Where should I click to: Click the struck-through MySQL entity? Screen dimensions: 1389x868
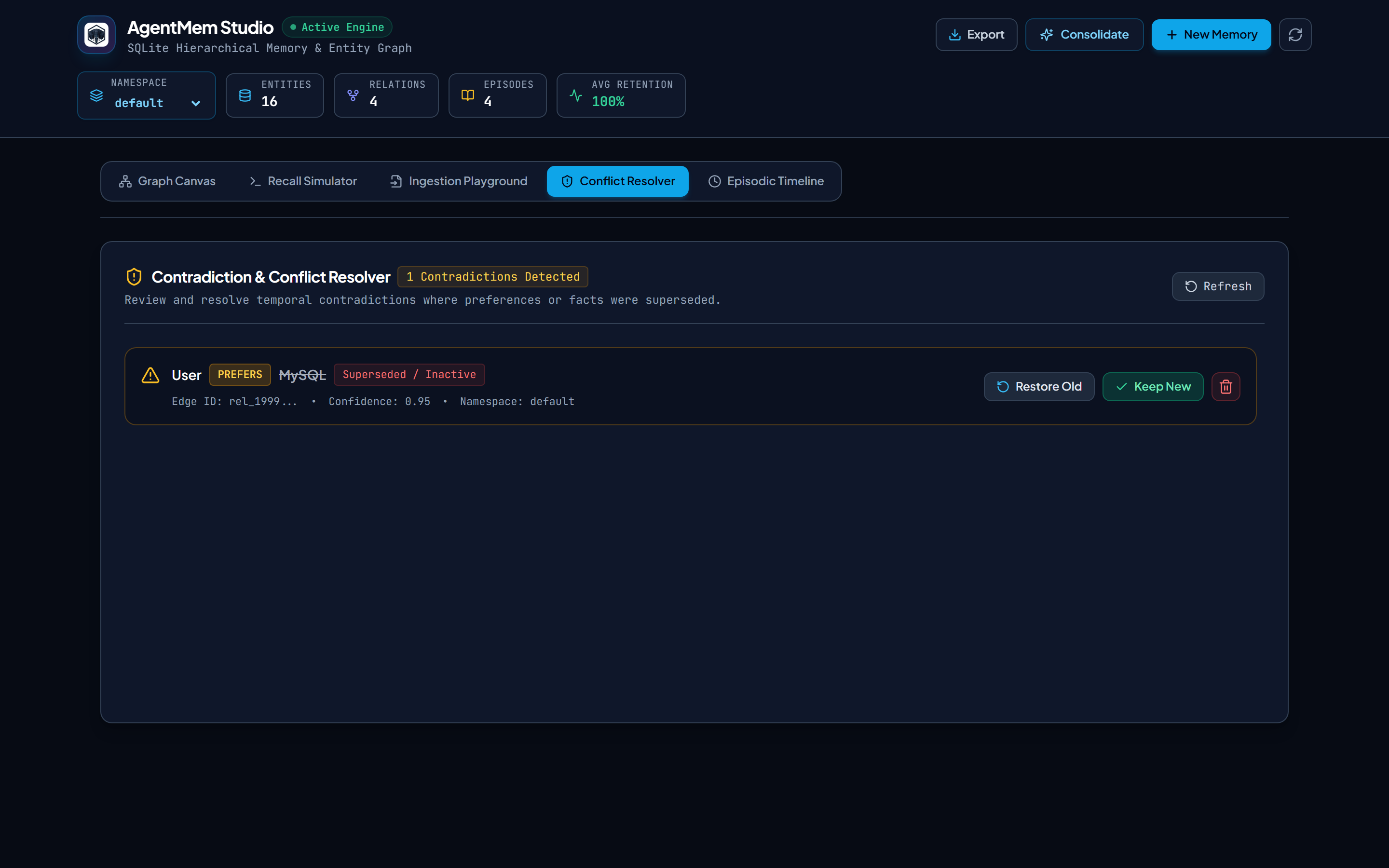coord(302,375)
